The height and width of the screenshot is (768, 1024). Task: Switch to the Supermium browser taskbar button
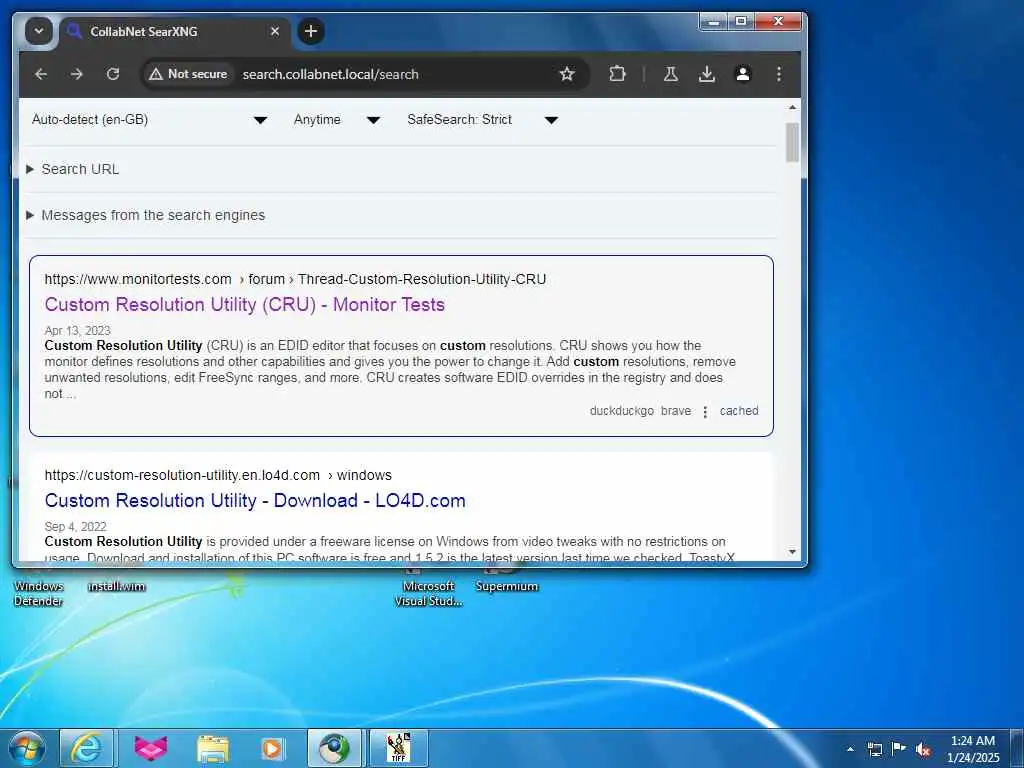coord(334,748)
